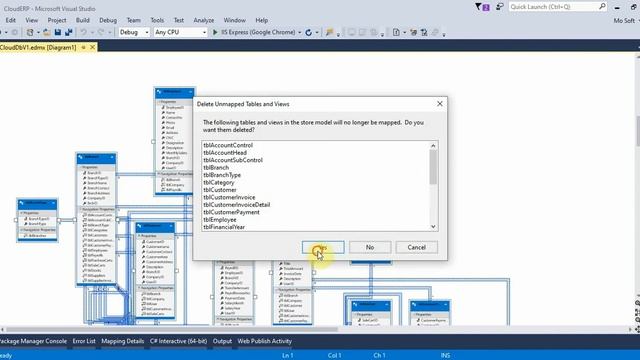The width and height of the screenshot is (640, 360).
Task: Select tblEmployee in the list
Action: pos(220,220)
